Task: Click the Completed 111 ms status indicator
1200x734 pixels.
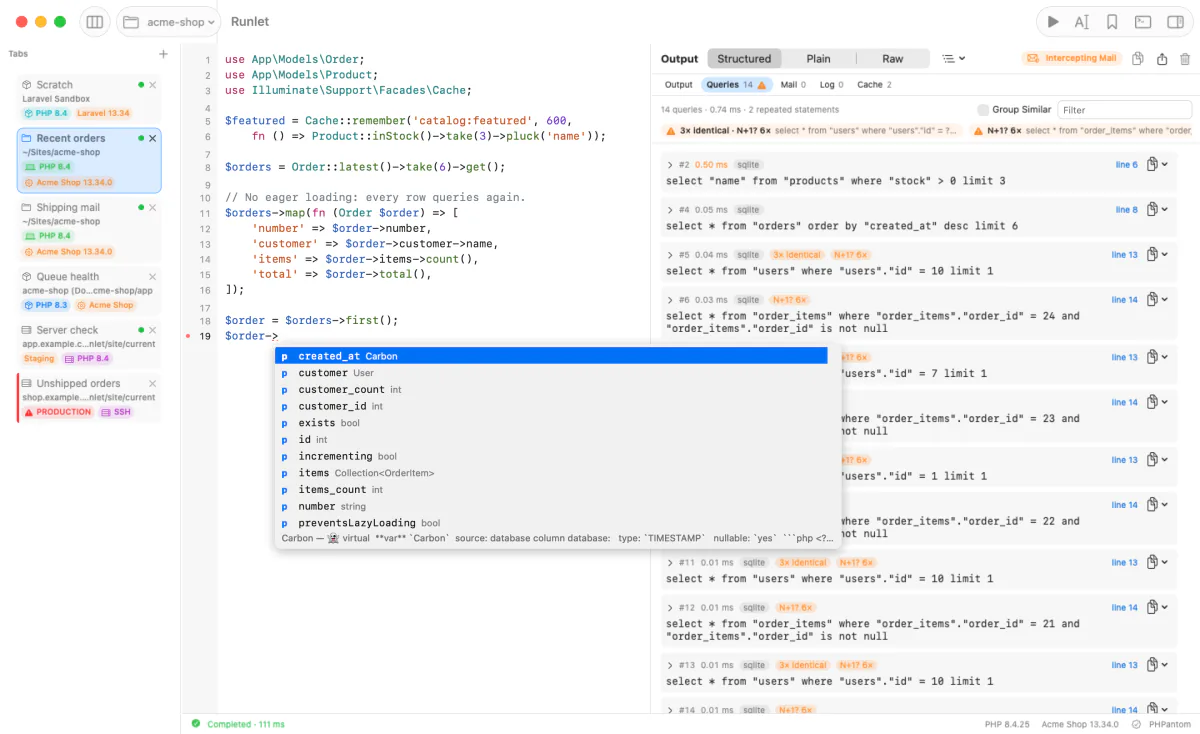Action: click(x=238, y=724)
